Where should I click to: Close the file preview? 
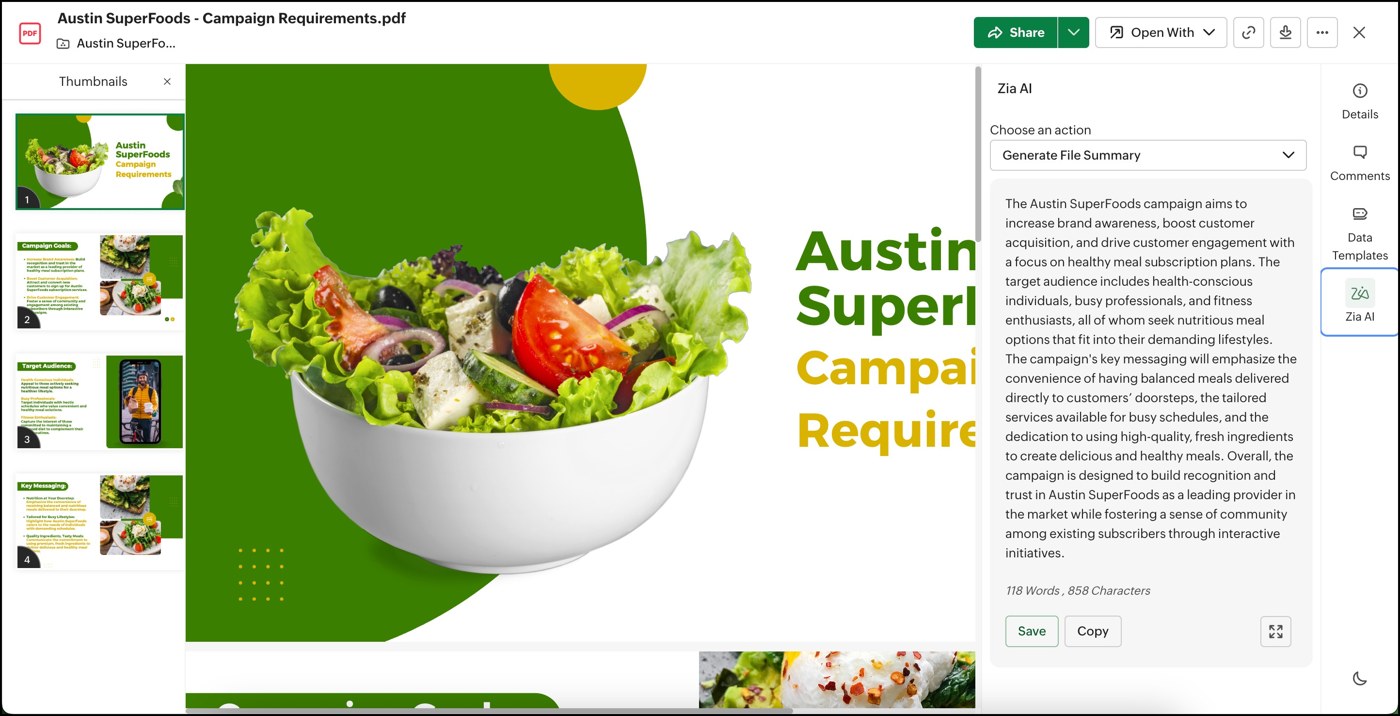[x=1359, y=32]
